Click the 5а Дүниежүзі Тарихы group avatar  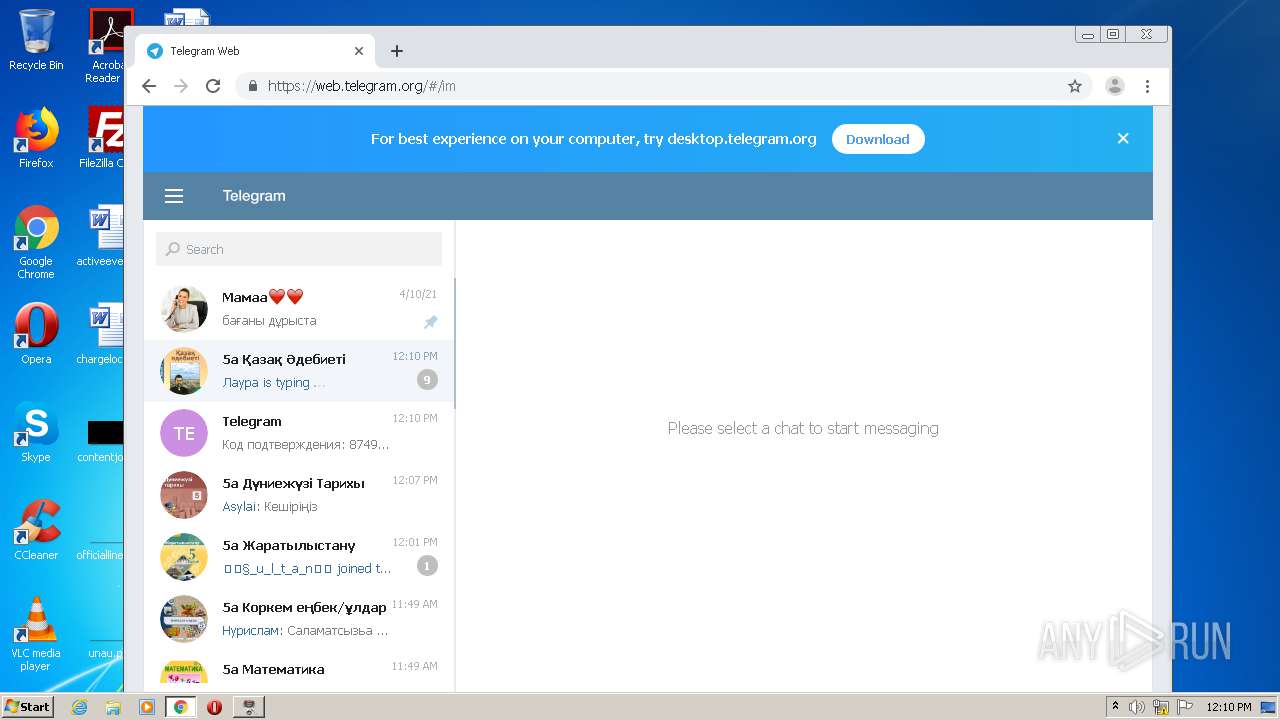coord(184,495)
